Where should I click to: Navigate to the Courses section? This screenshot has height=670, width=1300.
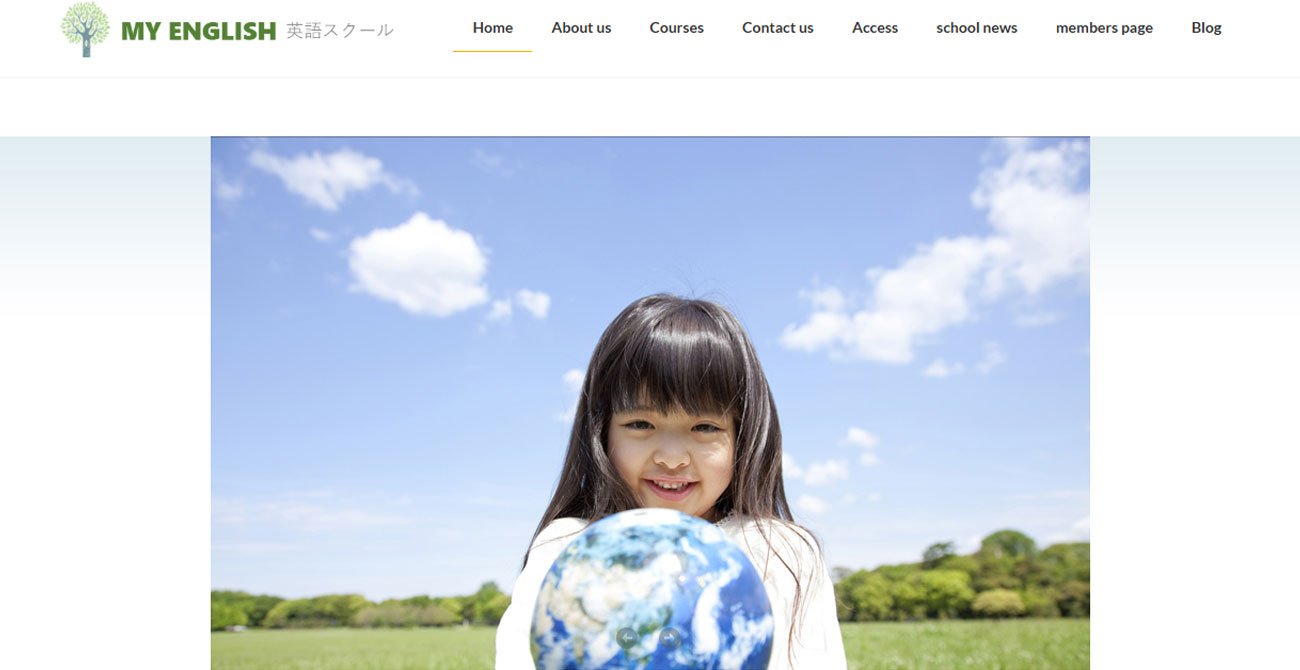[x=676, y=27]
